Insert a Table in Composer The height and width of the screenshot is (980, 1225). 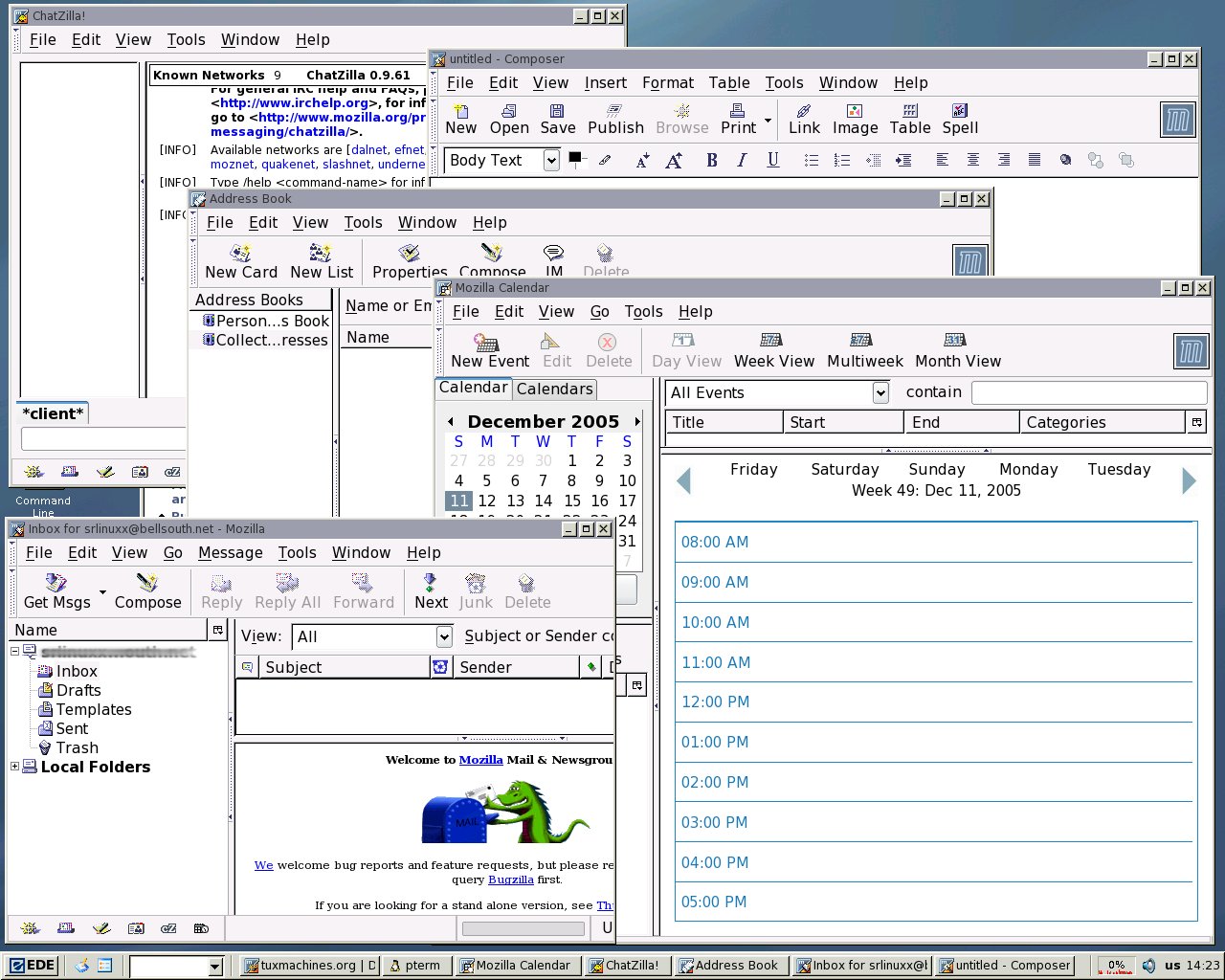point(910,120)
